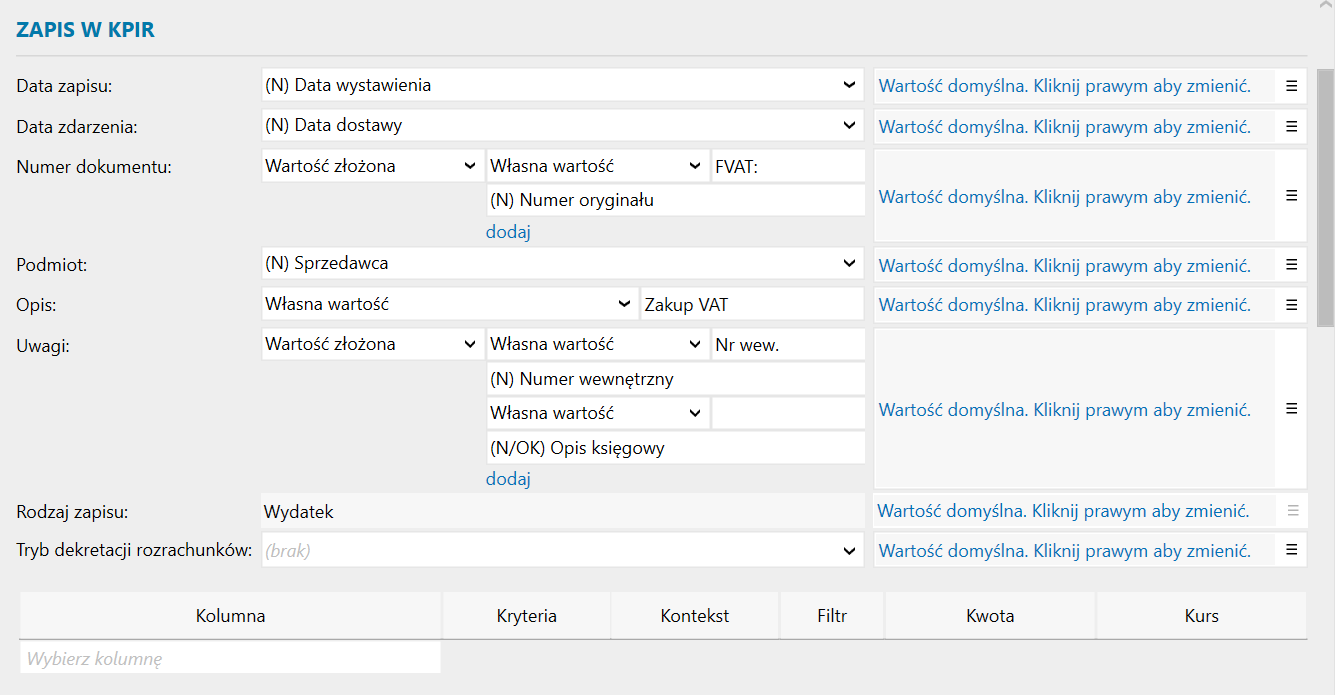The height and width of the screenshot is (695, 1335).
Task: Open Uwagi Wartość złożona dropdown
Action: [x=373, y=344]
